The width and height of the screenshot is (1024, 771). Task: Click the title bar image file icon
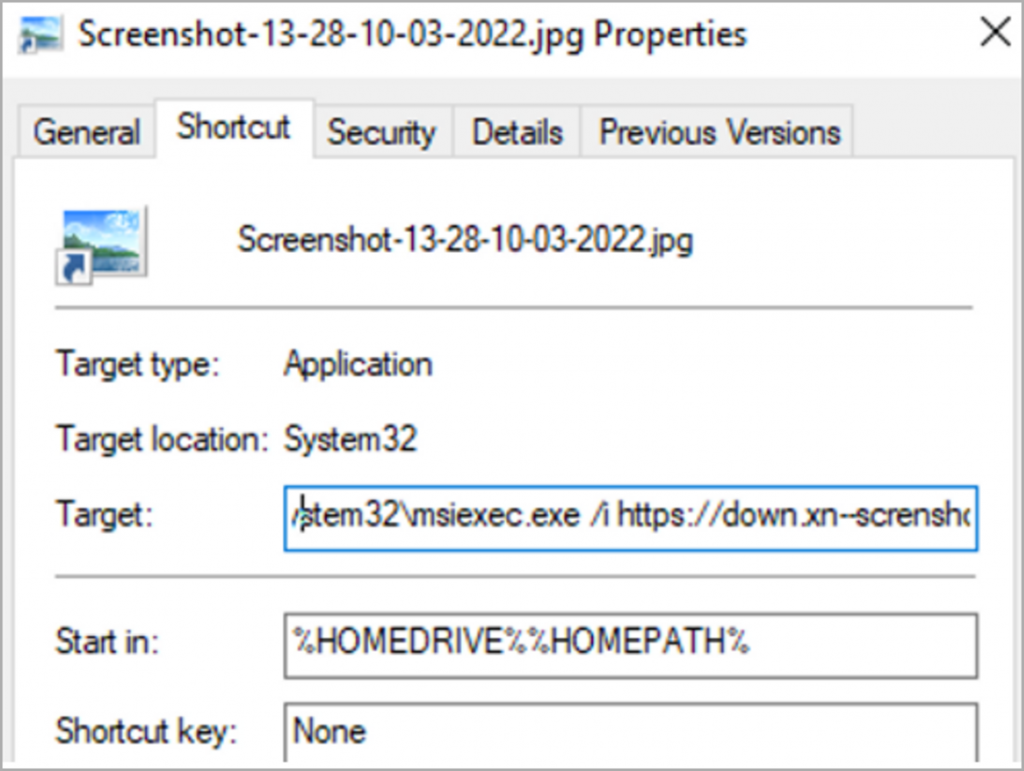[x=40, y=33]
